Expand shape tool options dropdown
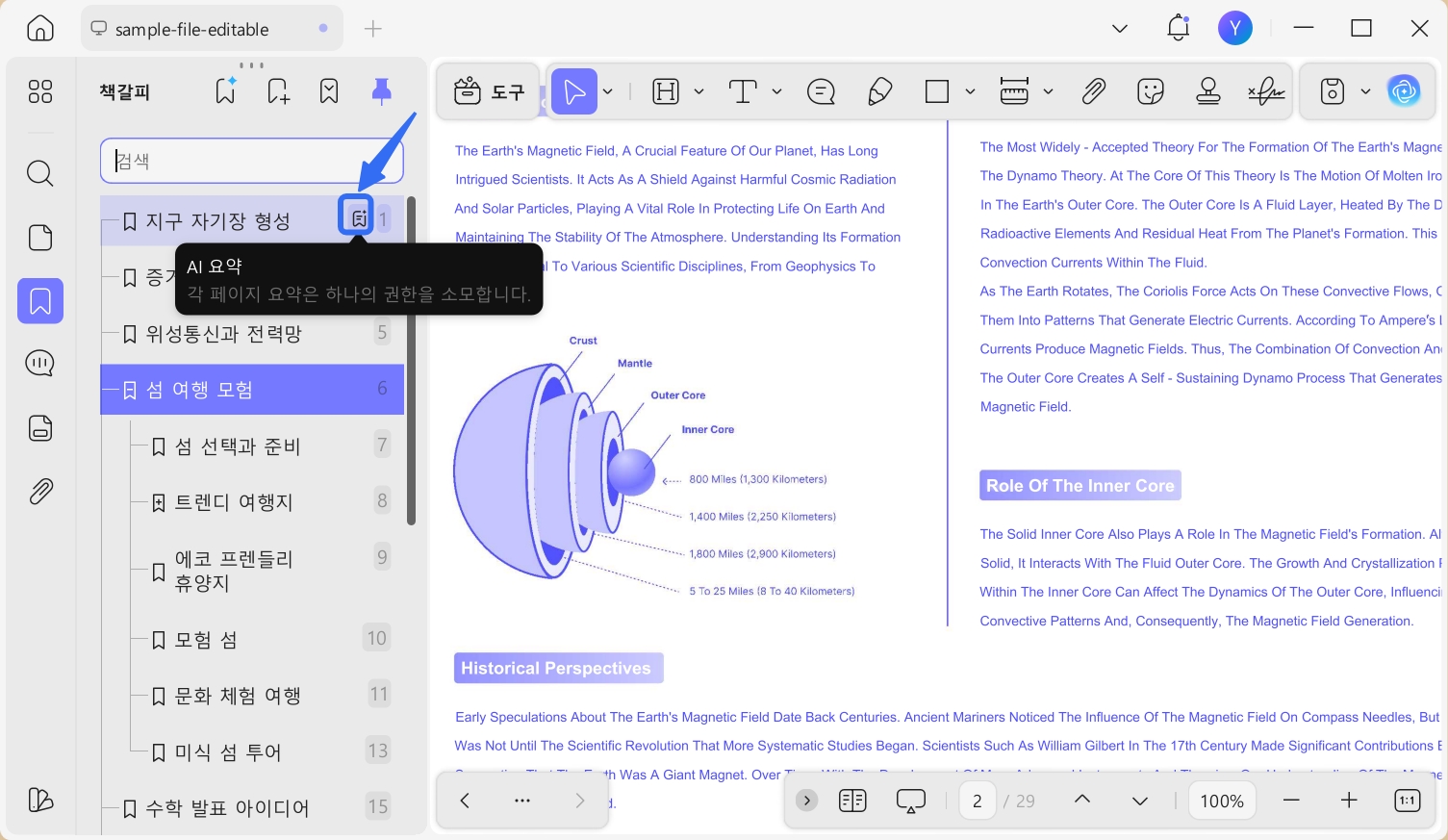The height and width of the screenshot is (840, 1448). click(x=971, y=91)
